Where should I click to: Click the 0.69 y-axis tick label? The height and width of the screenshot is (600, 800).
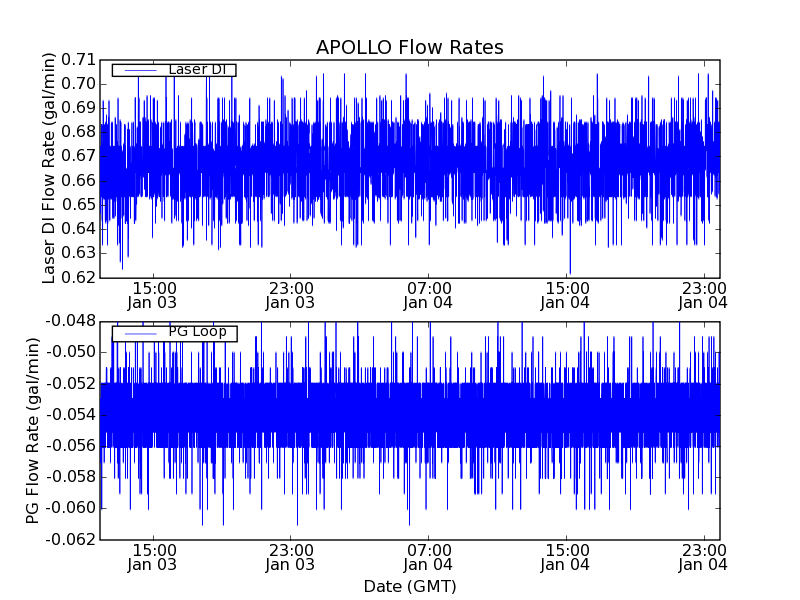[x=79, y=108]
